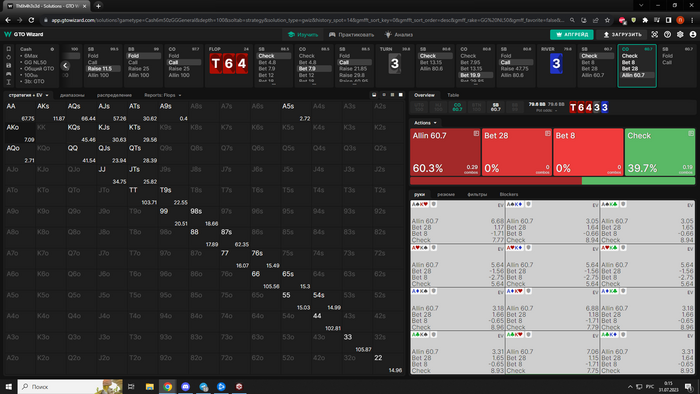Open new solution icon in left sidebar
Image resolution: width=700 pixels, height=394 pixels.
click(8, 49)
